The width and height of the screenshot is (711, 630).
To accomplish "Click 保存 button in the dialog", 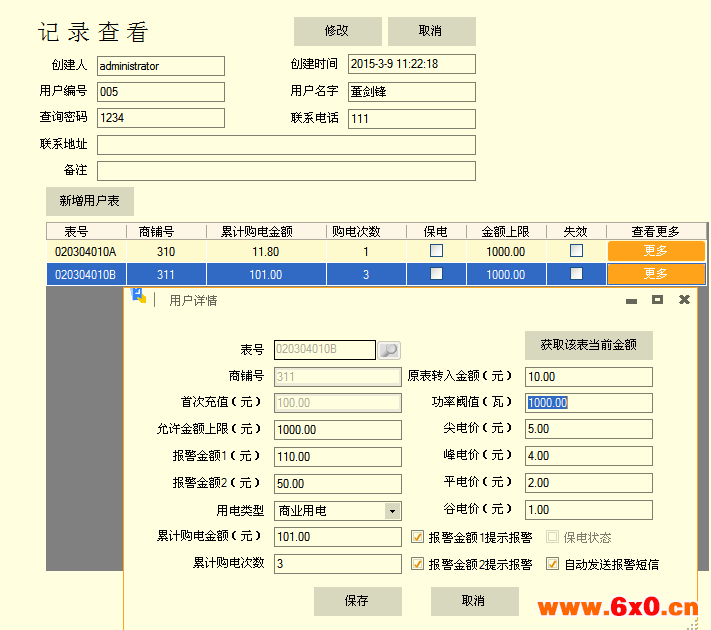I will pyautogui.click(x=357, y=601).
